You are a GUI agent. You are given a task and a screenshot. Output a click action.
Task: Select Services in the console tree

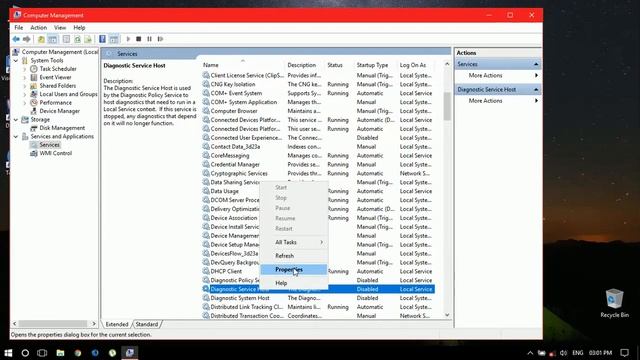(49, 145)
